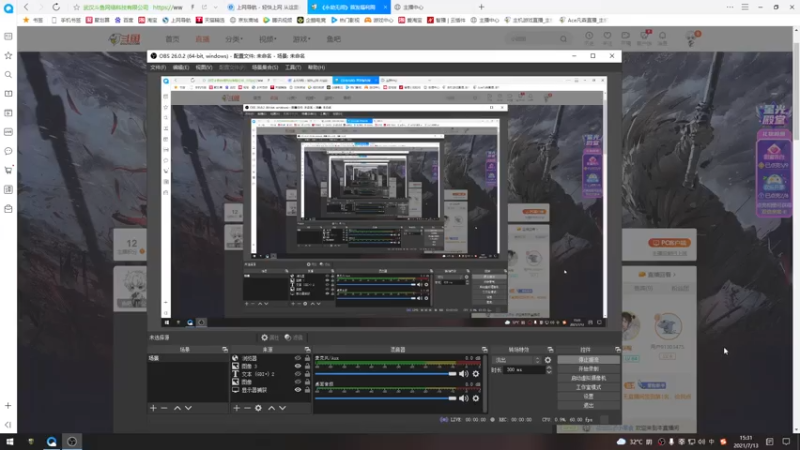The height and width of the screenshot is (450, 800).
Task: Toggle visibility of 浏览器 source
Action: point(297,358)
